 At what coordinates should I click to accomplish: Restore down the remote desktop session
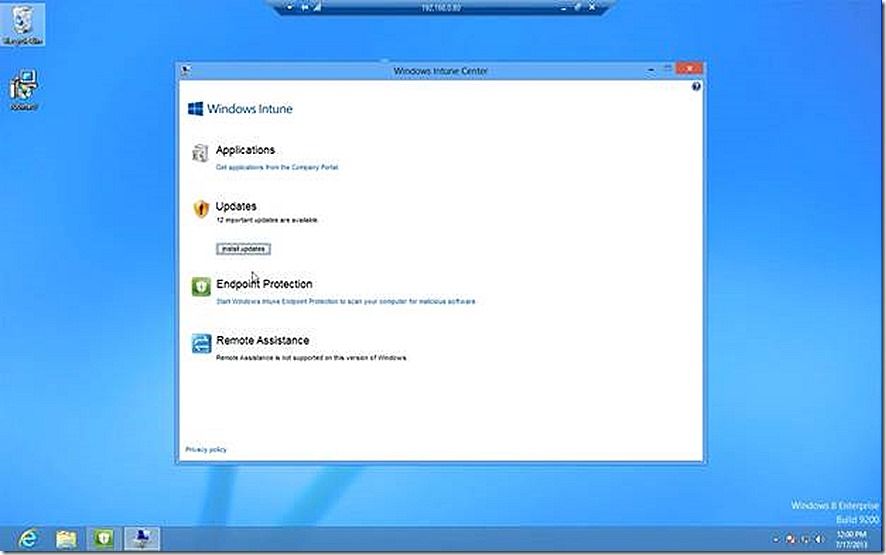coord(577,8)
